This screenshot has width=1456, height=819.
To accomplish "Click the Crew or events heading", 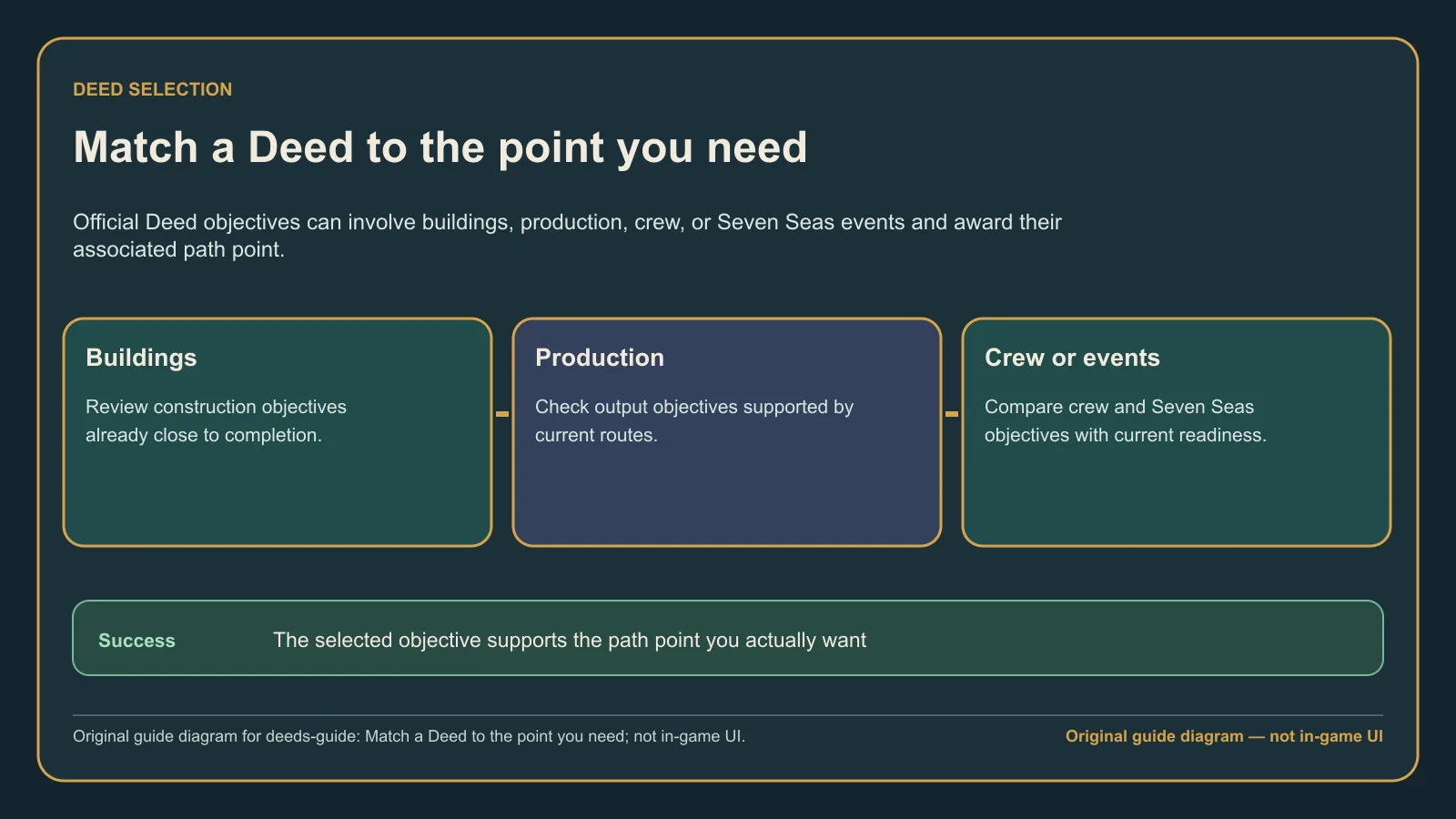I will (1072, 358).
